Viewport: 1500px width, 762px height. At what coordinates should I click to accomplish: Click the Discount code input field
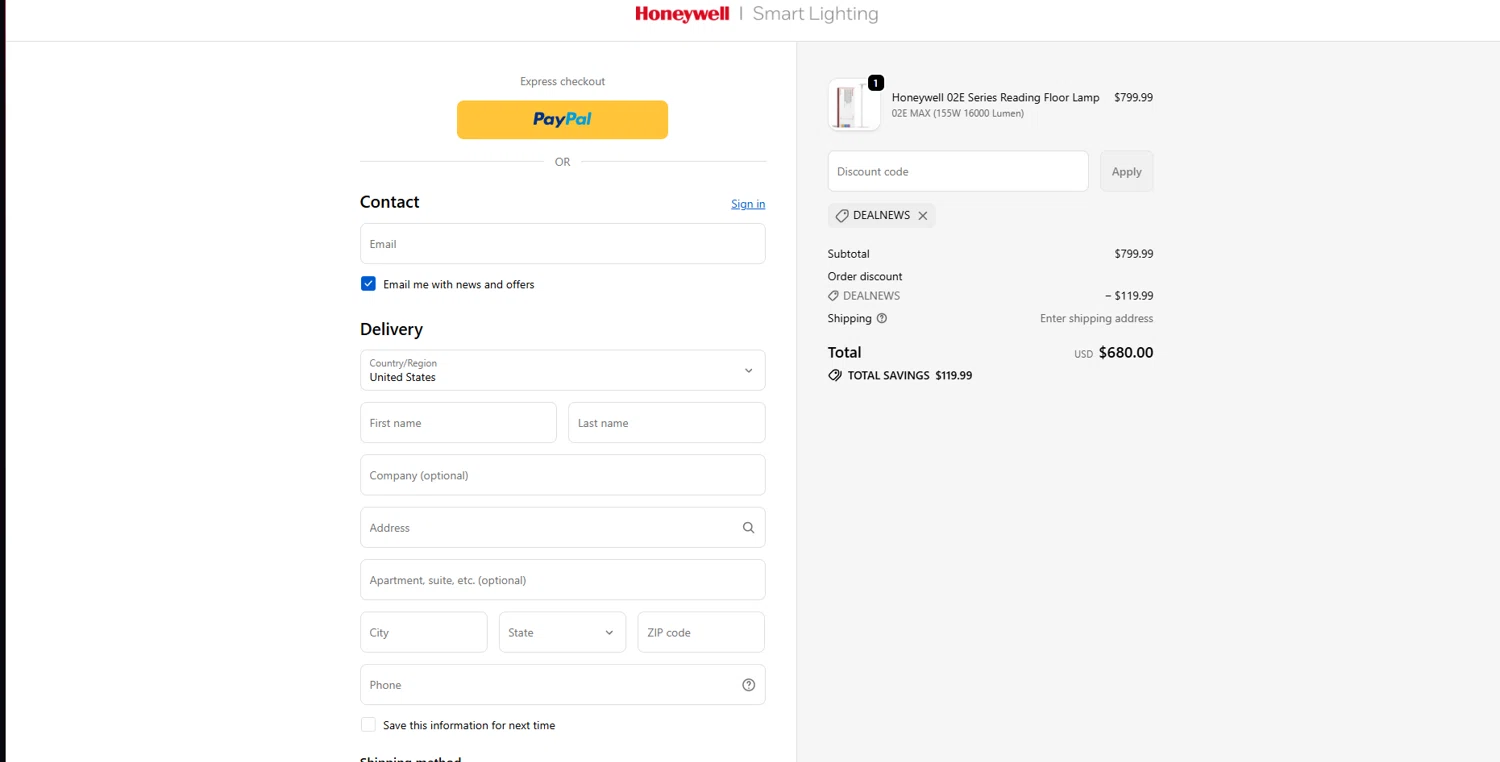click(x=958, y=171)
